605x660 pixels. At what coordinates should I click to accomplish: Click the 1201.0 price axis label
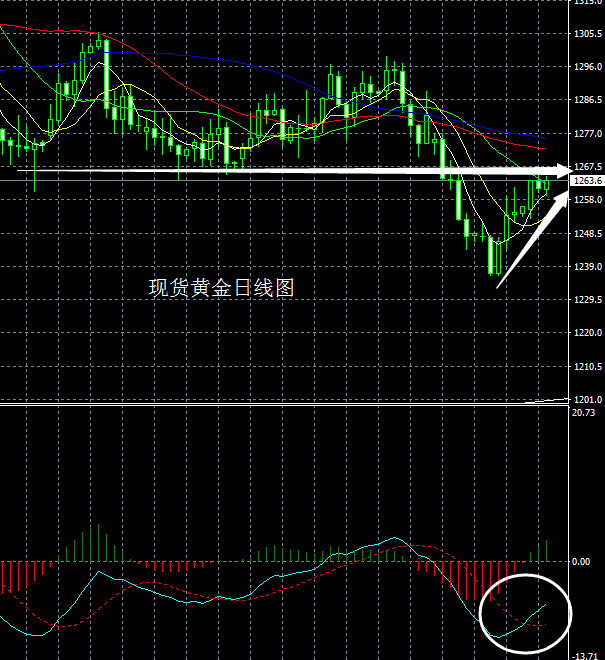588,399
